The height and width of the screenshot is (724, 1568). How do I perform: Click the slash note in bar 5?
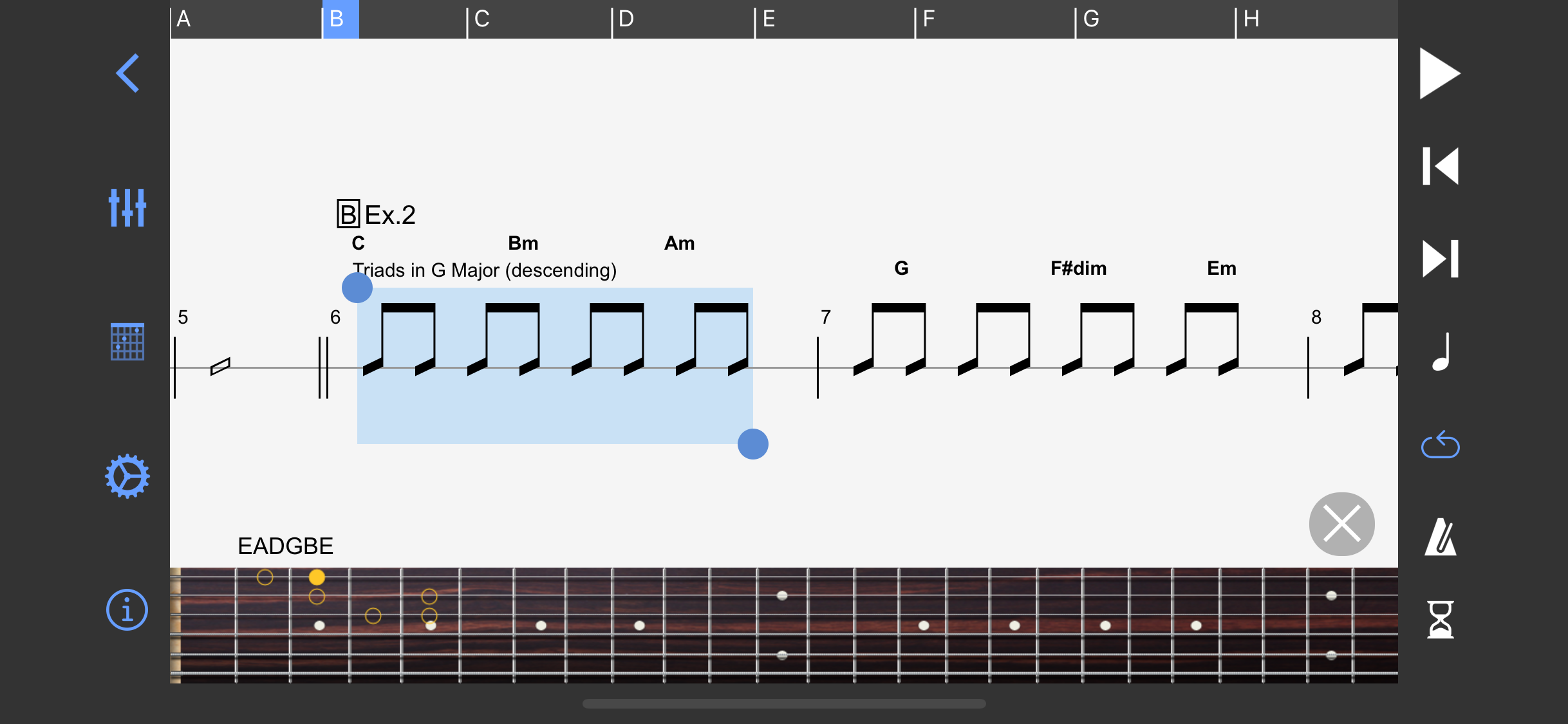coord(220,366)
